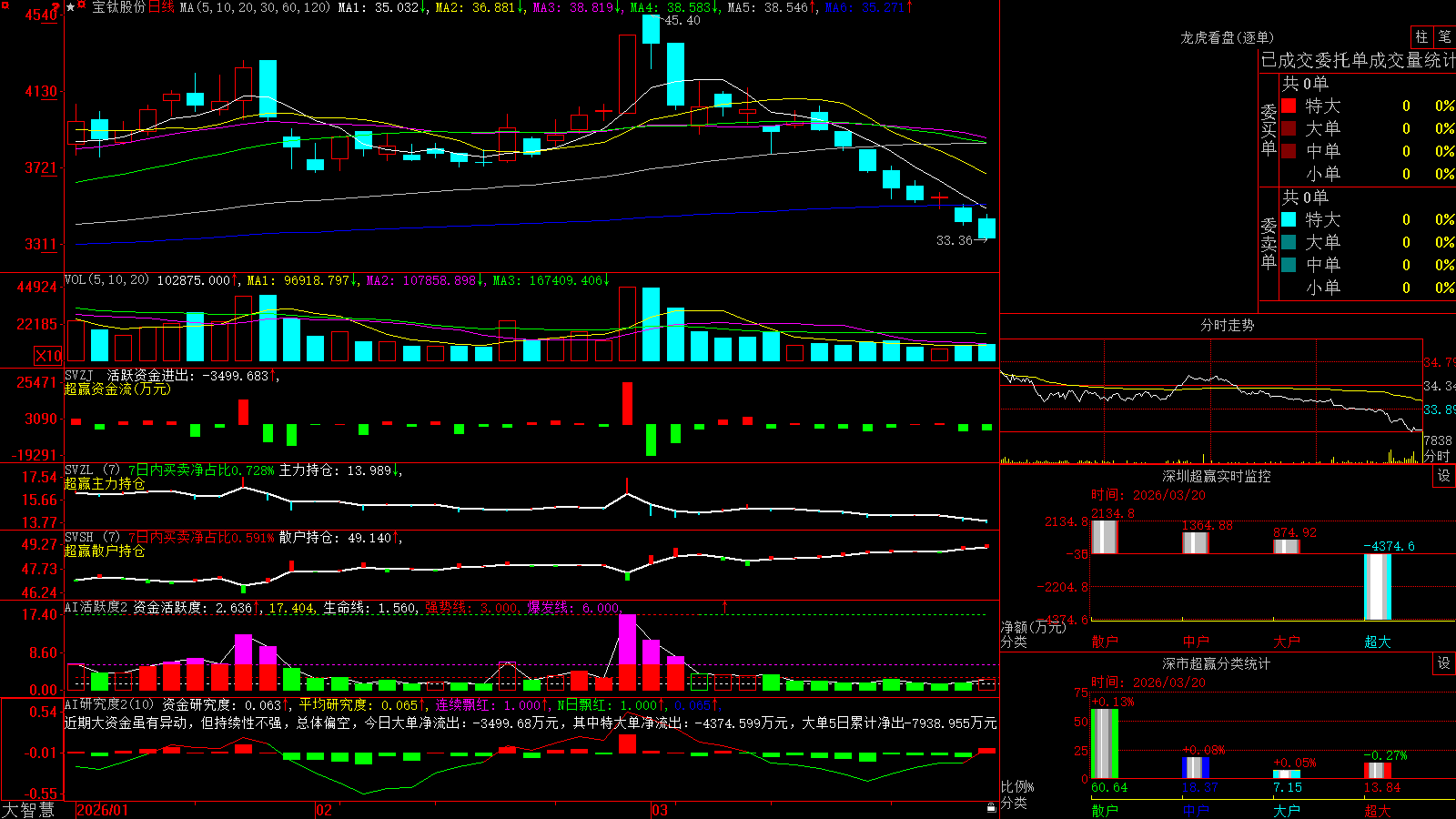This screenshot has width=1456, height=819.
Task: Click the 爆发线: 6.000 value
Action: click(x=574, y=608)
